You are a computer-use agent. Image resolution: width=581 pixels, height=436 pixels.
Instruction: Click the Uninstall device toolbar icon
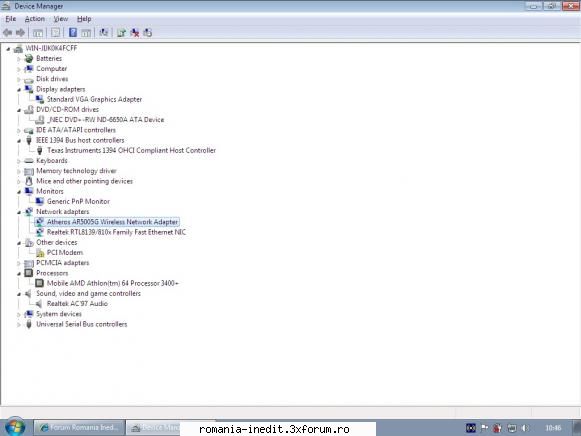pos(135,33)
